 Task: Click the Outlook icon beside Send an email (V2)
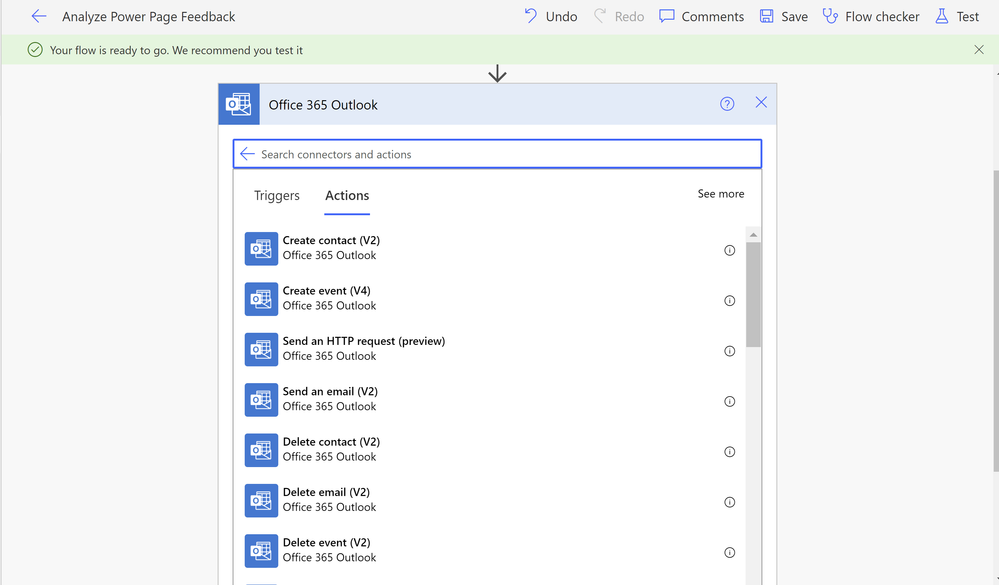click(x=261, y=400)
